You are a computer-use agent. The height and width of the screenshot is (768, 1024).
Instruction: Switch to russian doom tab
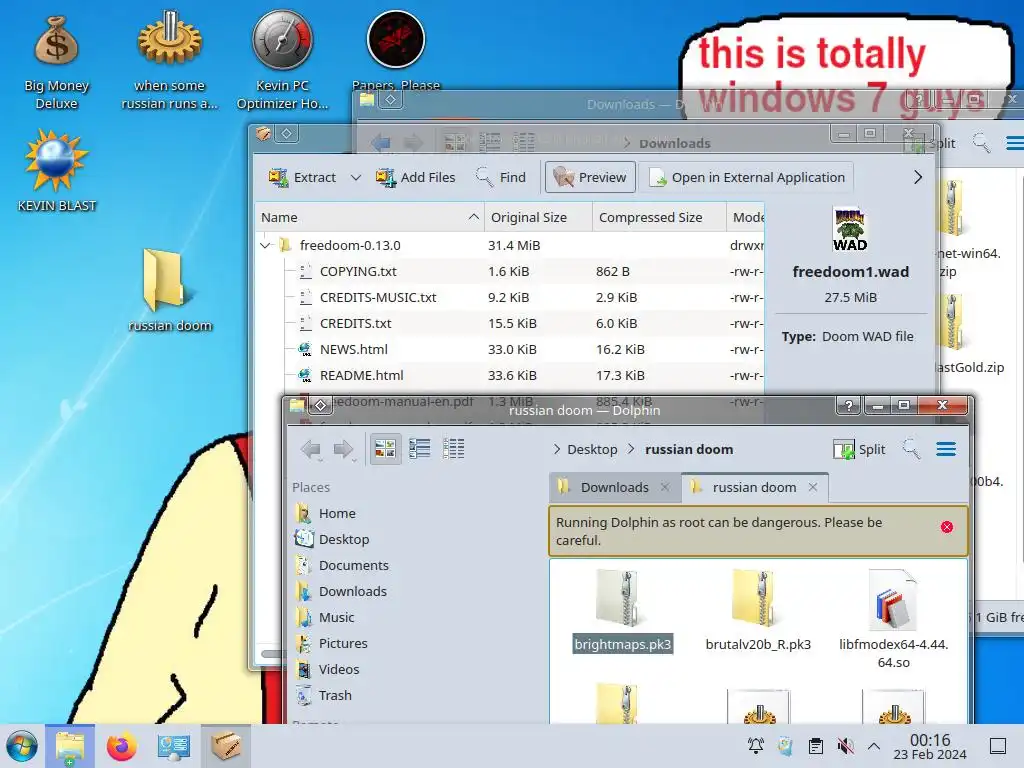(x=754, y=487)
